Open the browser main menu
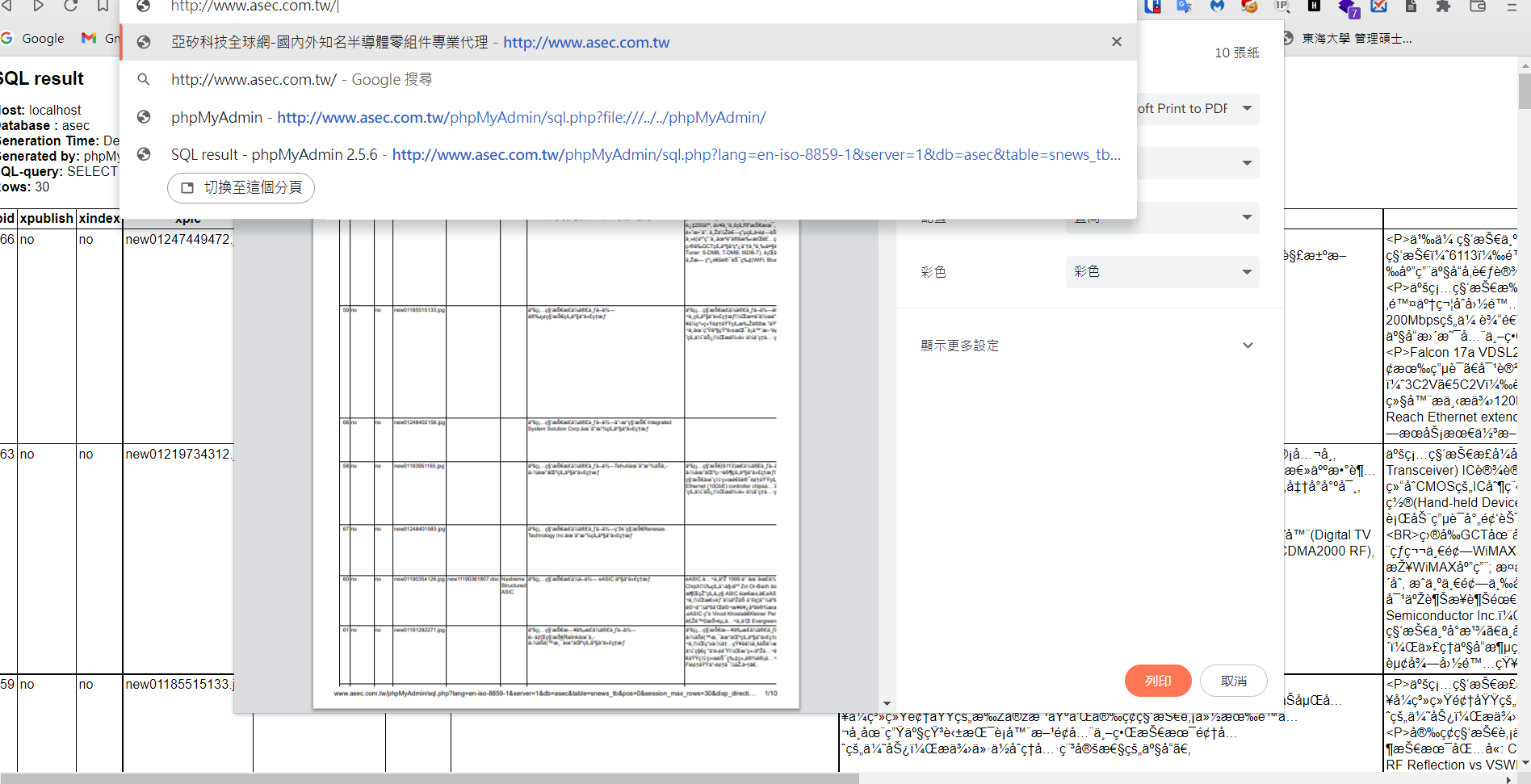 (1512, 6)
